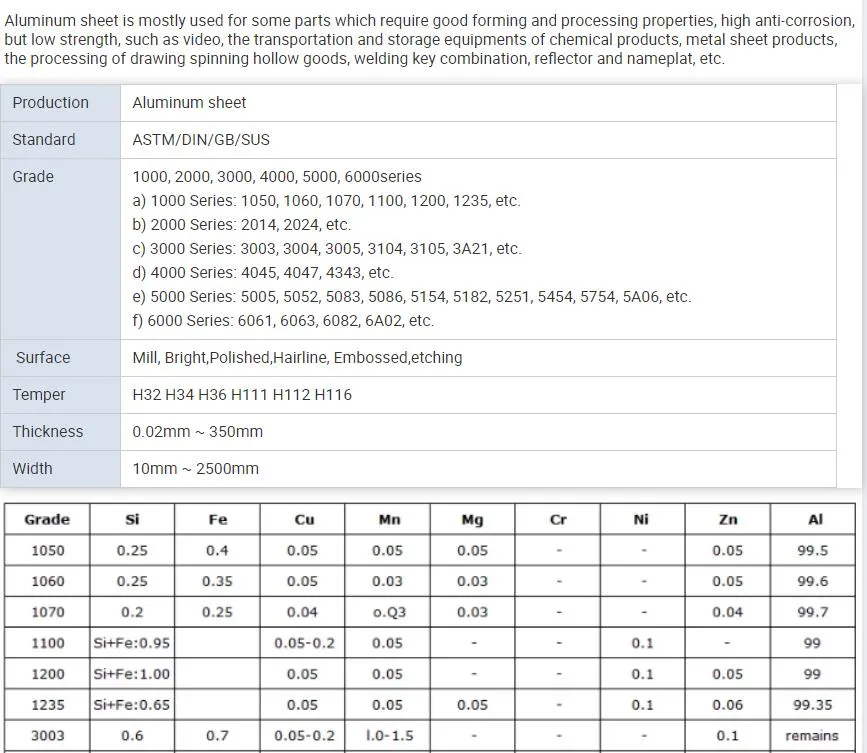Click the 1050 grade row cell
The height and width of the screenshot is (753, 867).
(46, 550)
